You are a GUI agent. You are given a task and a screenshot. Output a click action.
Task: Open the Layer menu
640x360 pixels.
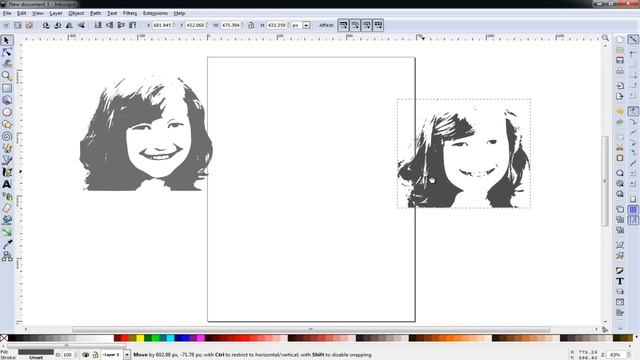(56, 13)
